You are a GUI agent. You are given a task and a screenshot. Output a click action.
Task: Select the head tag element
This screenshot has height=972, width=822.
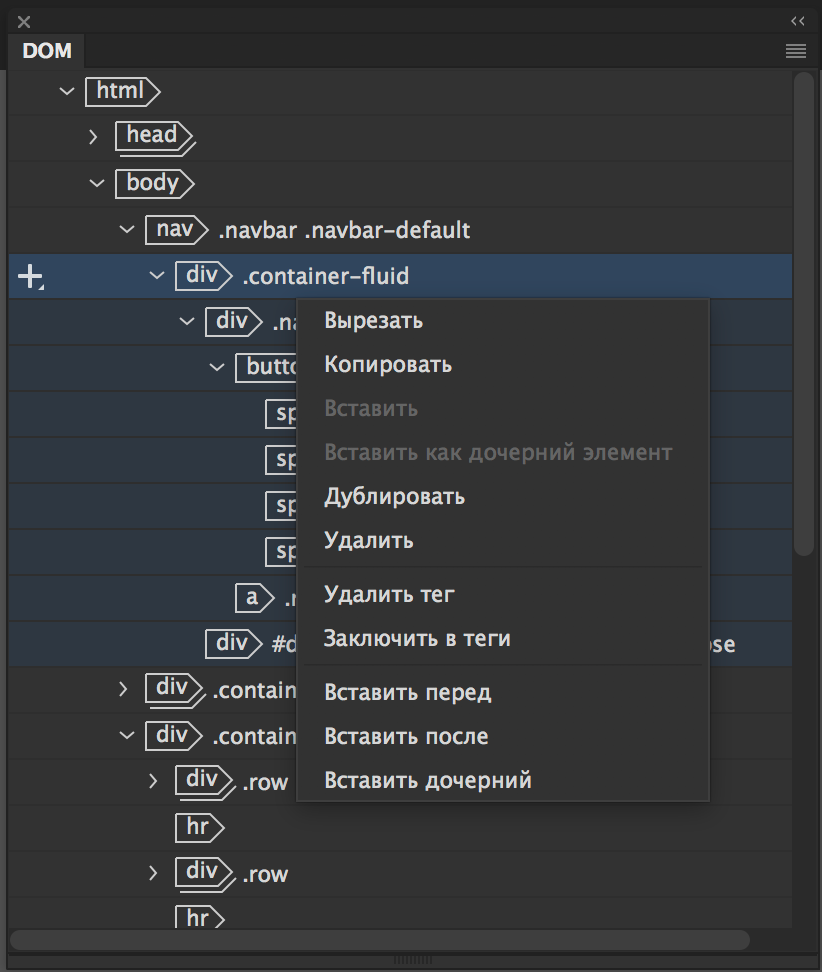[153, 136]
